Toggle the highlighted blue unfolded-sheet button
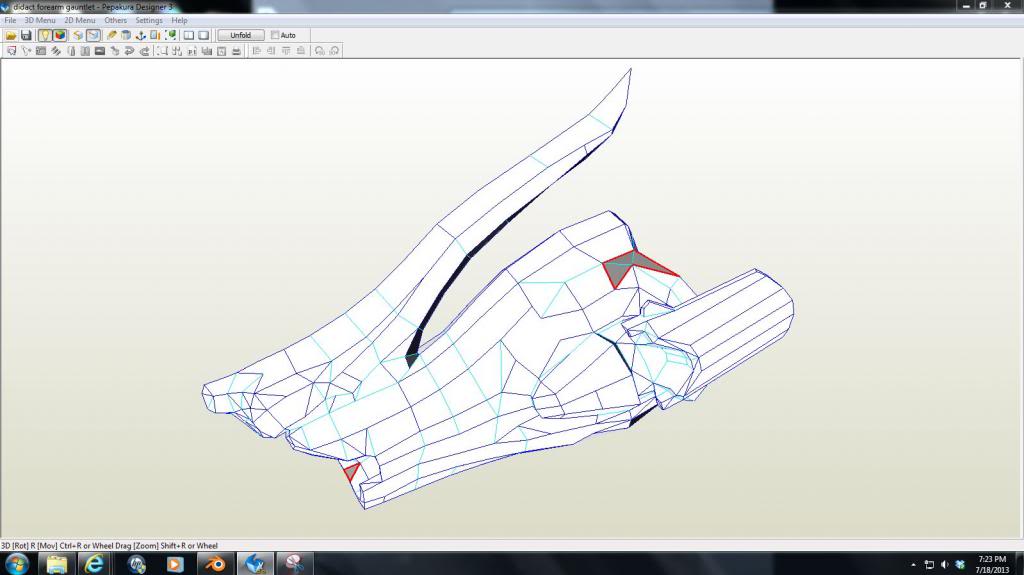1024x575 pixels. pos(93,35)
